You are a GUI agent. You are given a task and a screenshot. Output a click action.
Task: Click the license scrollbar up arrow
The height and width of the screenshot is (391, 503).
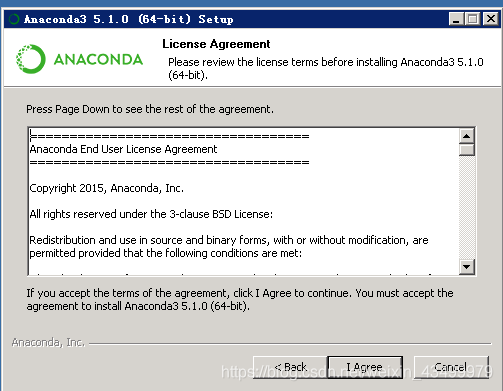click(467, 136)
